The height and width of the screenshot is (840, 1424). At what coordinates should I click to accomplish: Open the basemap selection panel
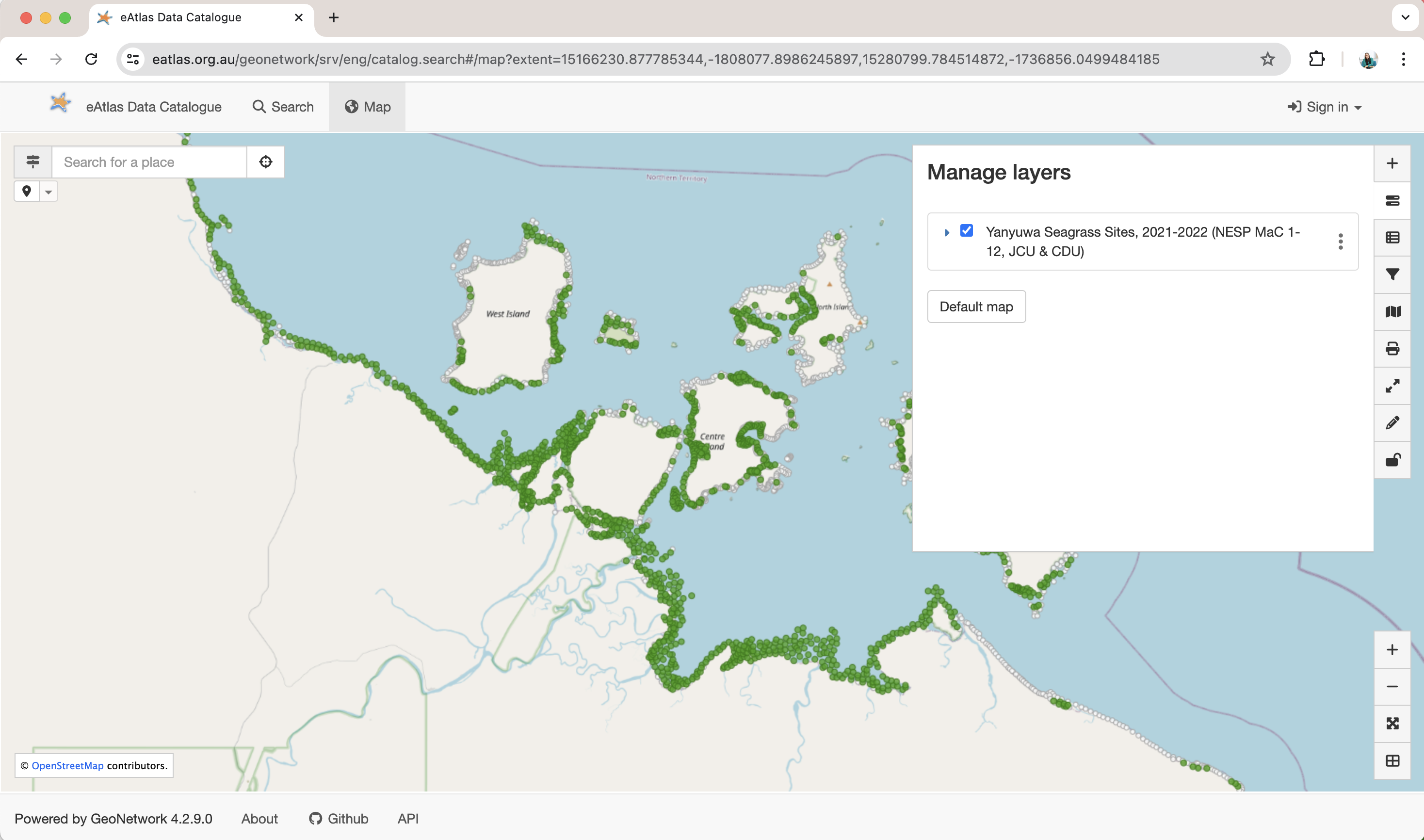pos(1393,311)
